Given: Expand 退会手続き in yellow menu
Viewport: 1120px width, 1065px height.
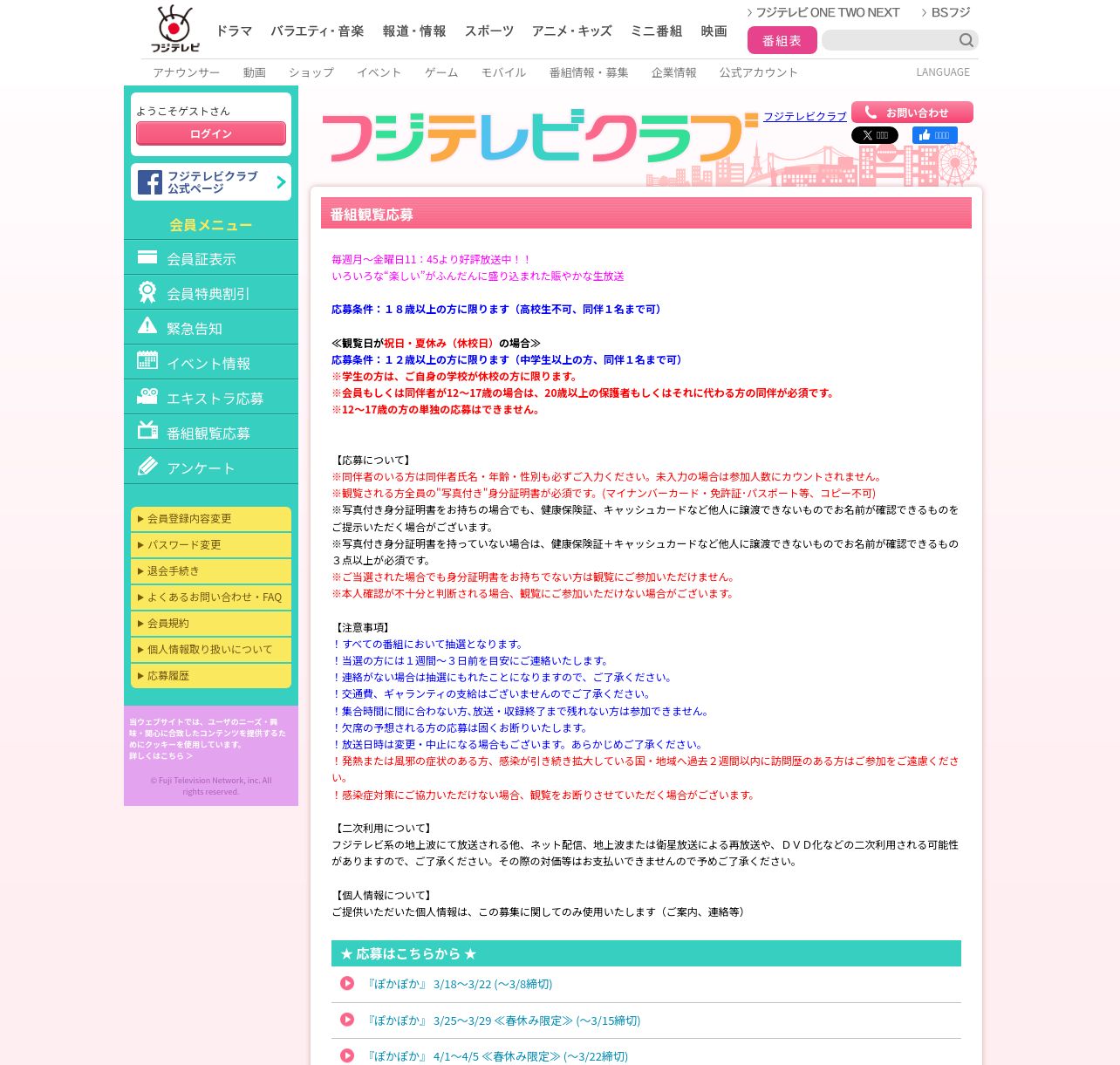Looking at the screenshot, I should 211,570.
